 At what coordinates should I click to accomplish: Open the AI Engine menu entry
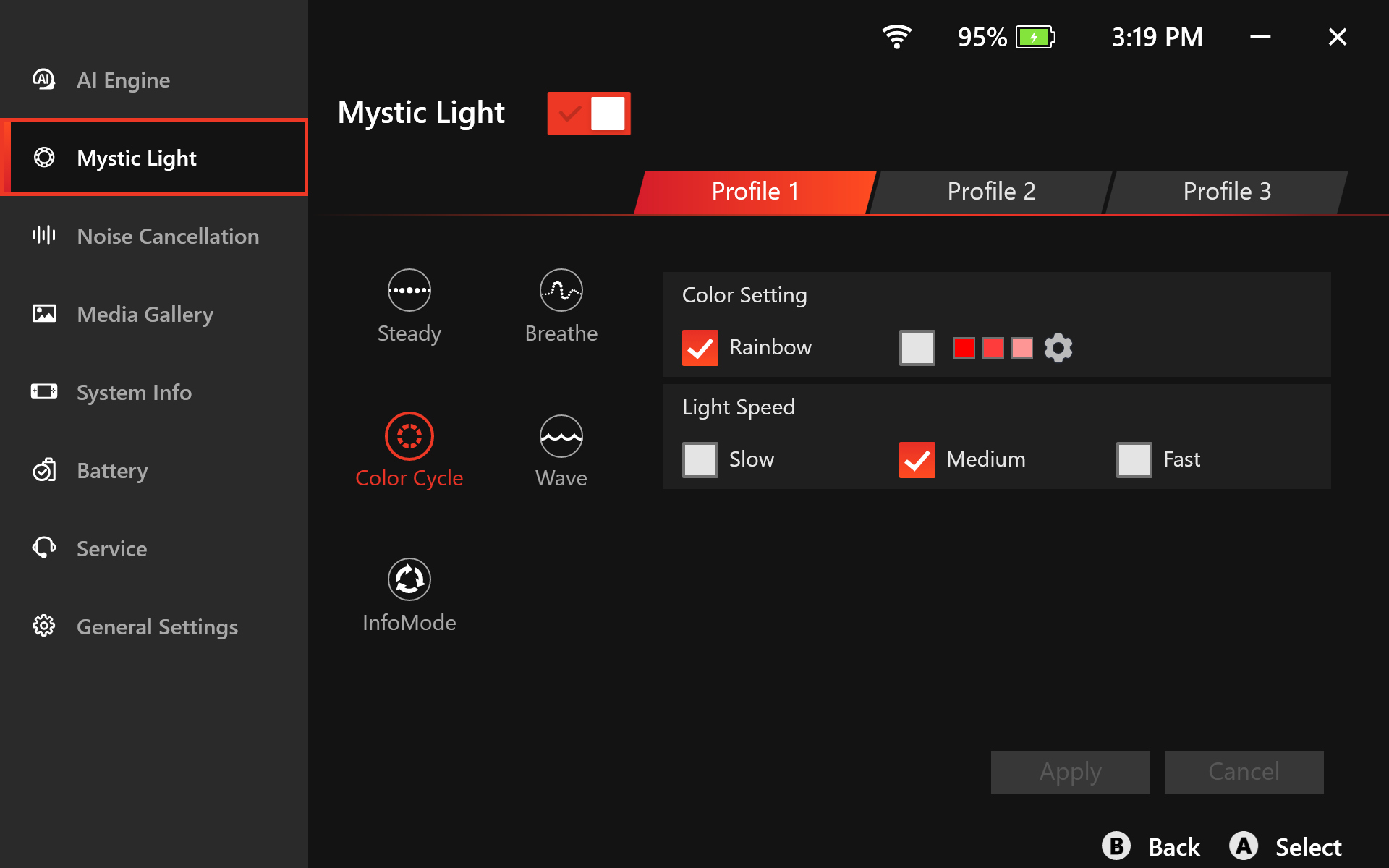[x=154, y=80]
